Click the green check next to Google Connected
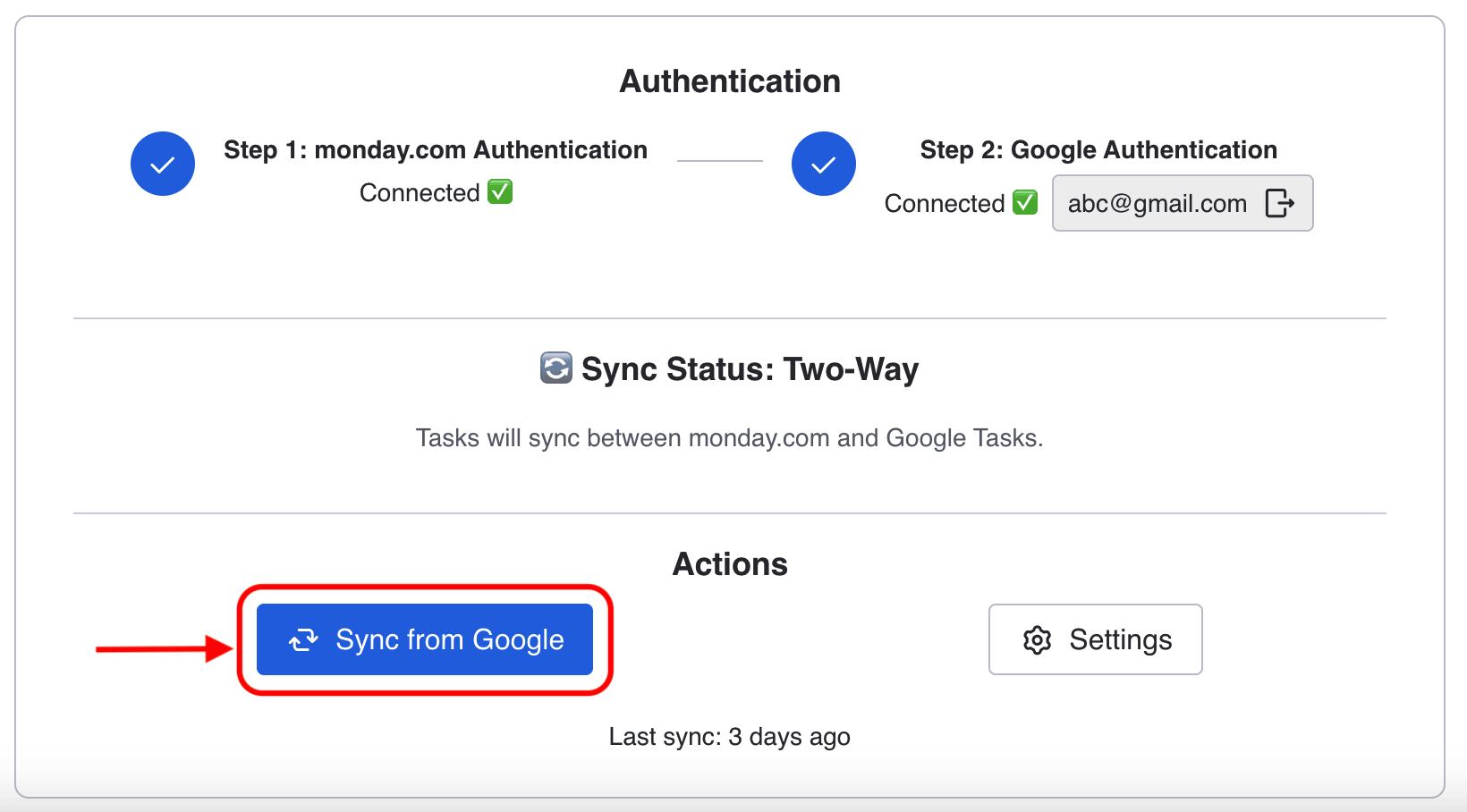This screenshot has height=812, width=1467. (1025, 202)
